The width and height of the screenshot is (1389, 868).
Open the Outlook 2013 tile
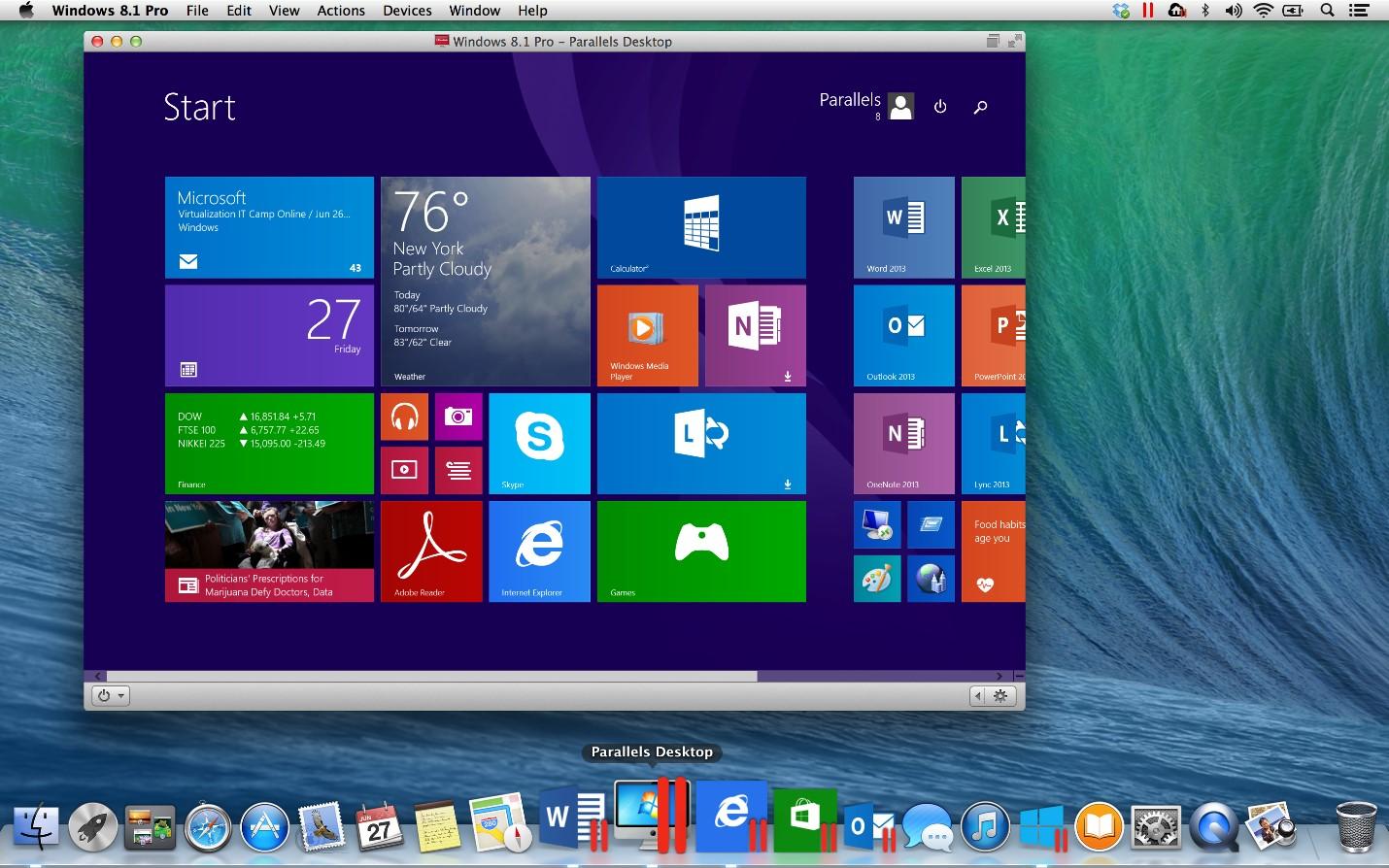pos(903,335)
